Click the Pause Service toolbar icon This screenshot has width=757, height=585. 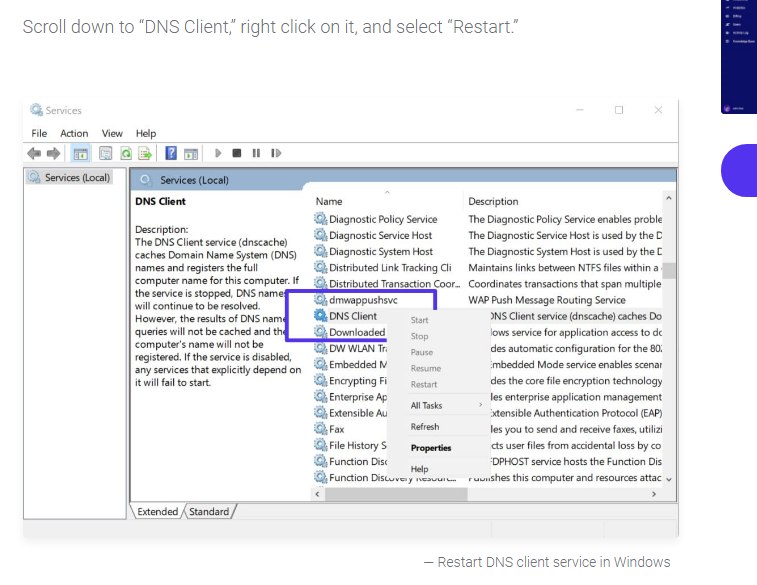click(256, 153)
